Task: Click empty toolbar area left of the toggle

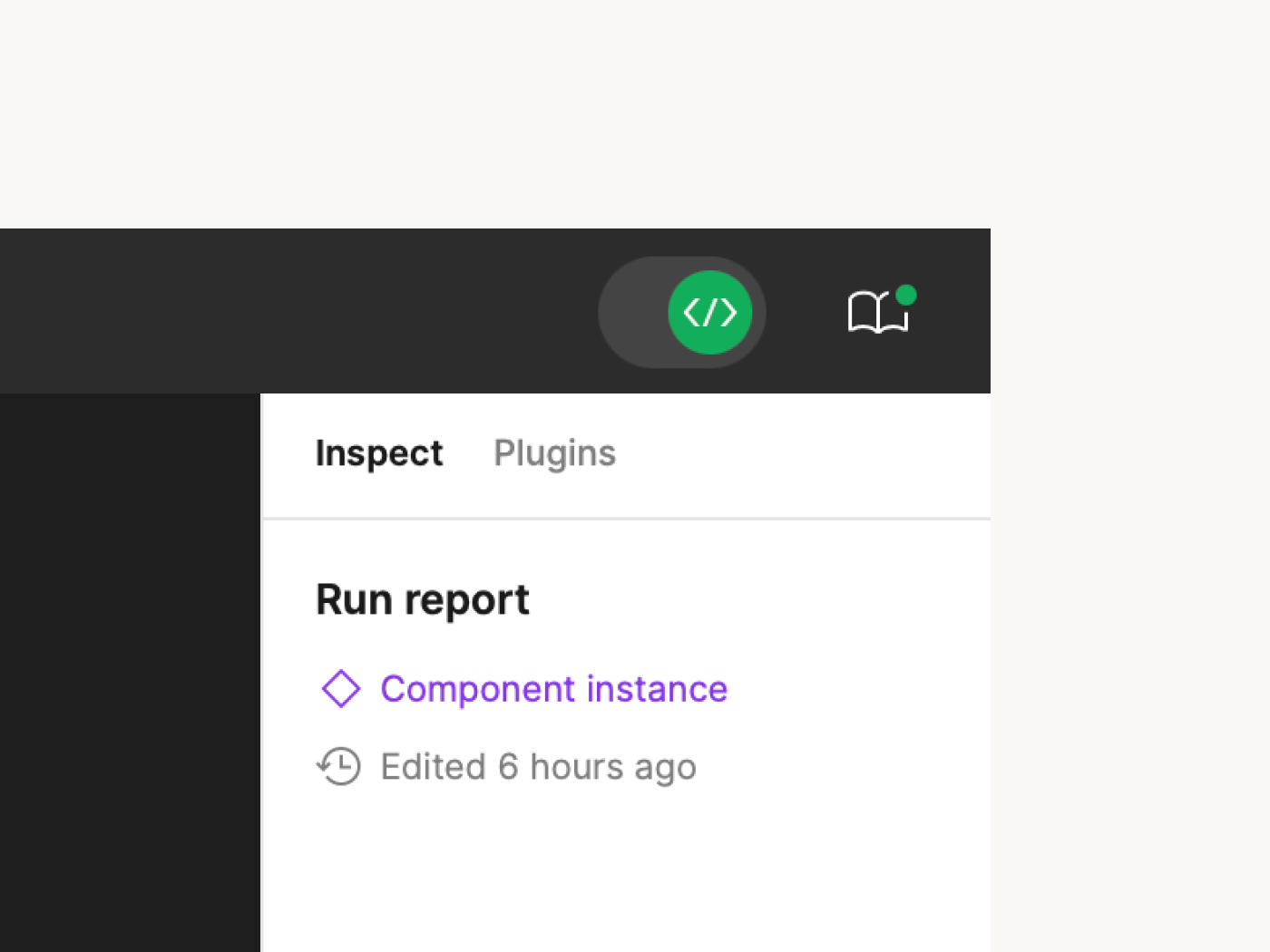Action: tap(299, 311)
